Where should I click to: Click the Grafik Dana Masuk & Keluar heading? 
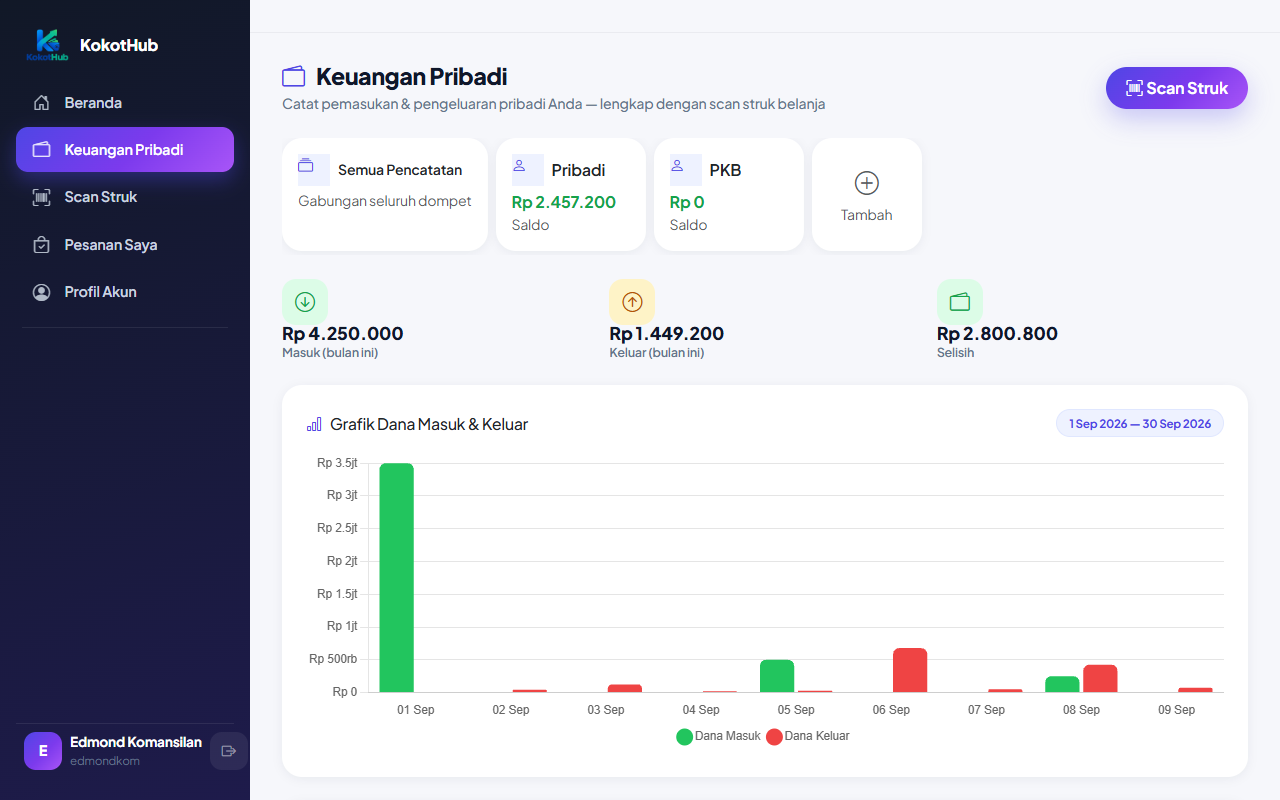[x=429, y=425]
